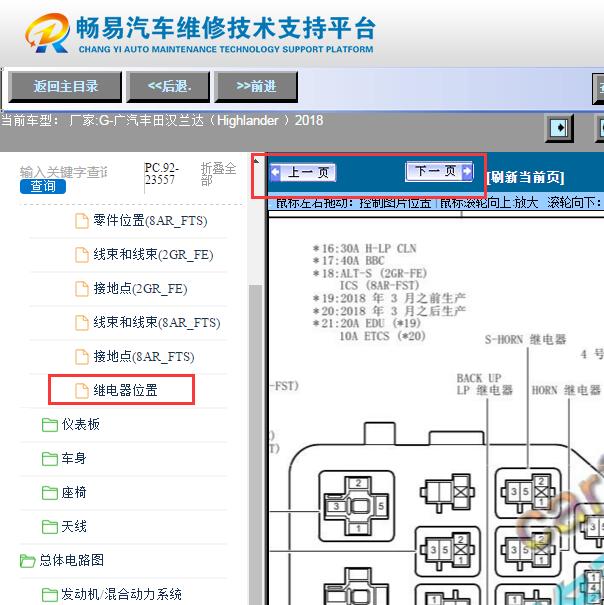Click the 返回主目录 button
604x605 pixels.
coord(65,86)
